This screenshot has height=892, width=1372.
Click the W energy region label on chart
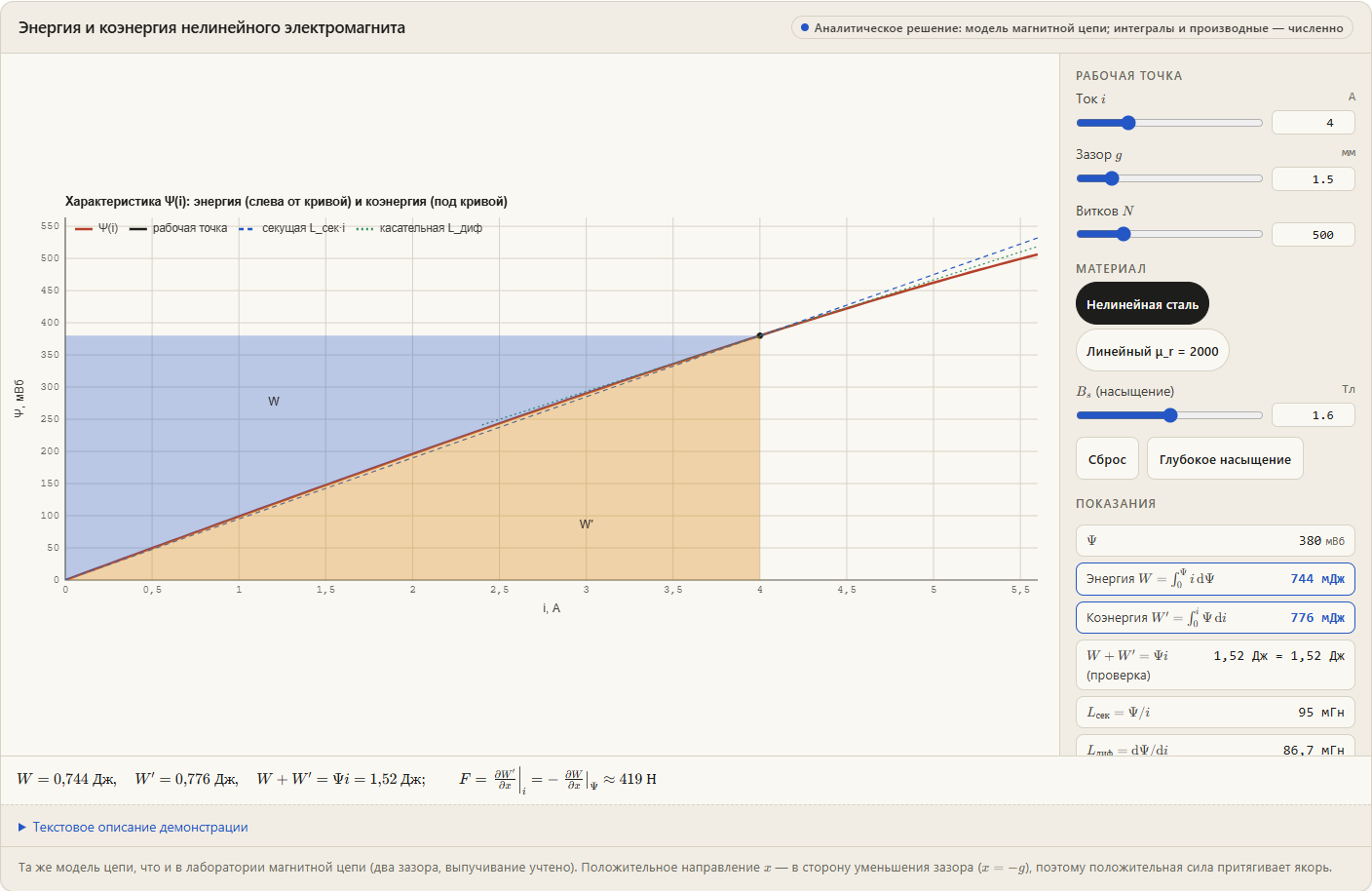click(x=274, y=402)
